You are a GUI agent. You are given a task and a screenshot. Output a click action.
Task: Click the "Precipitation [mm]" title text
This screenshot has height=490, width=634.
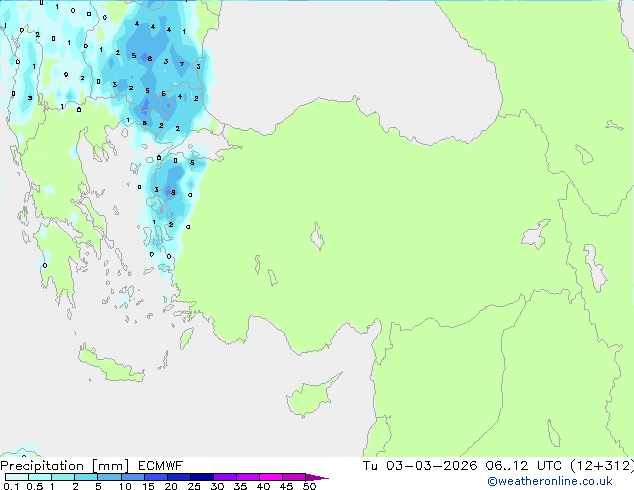click(65, 466)
